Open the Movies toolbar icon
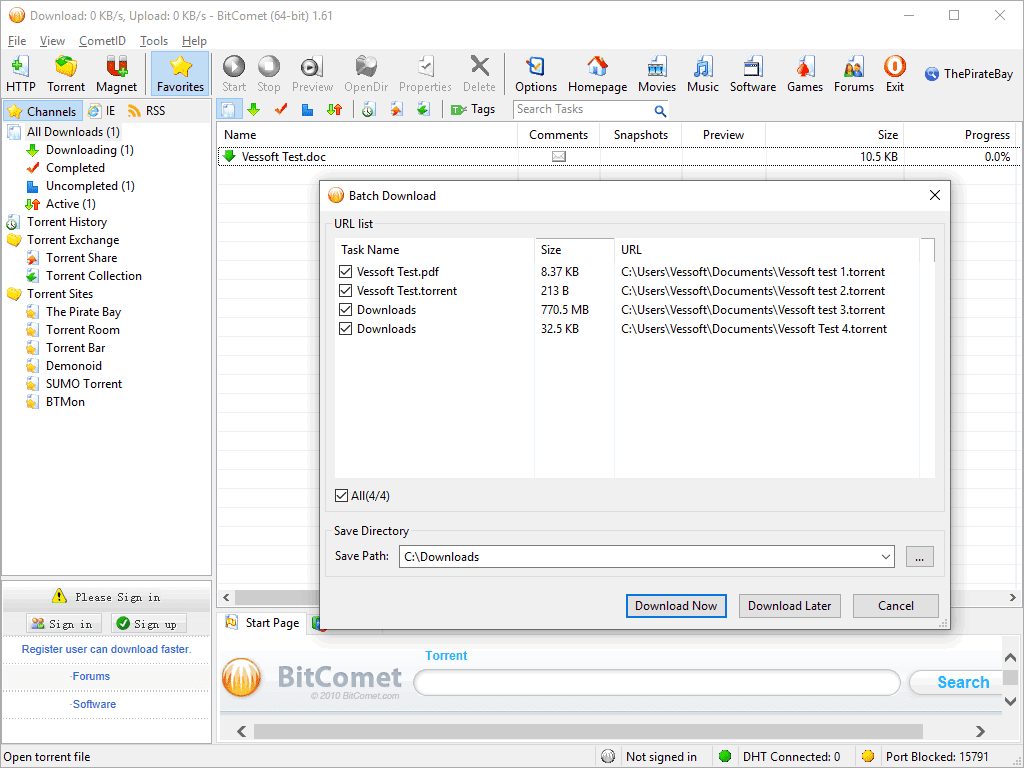Image resolution: width=1024 pixels, height=768 pixels. 656,74
